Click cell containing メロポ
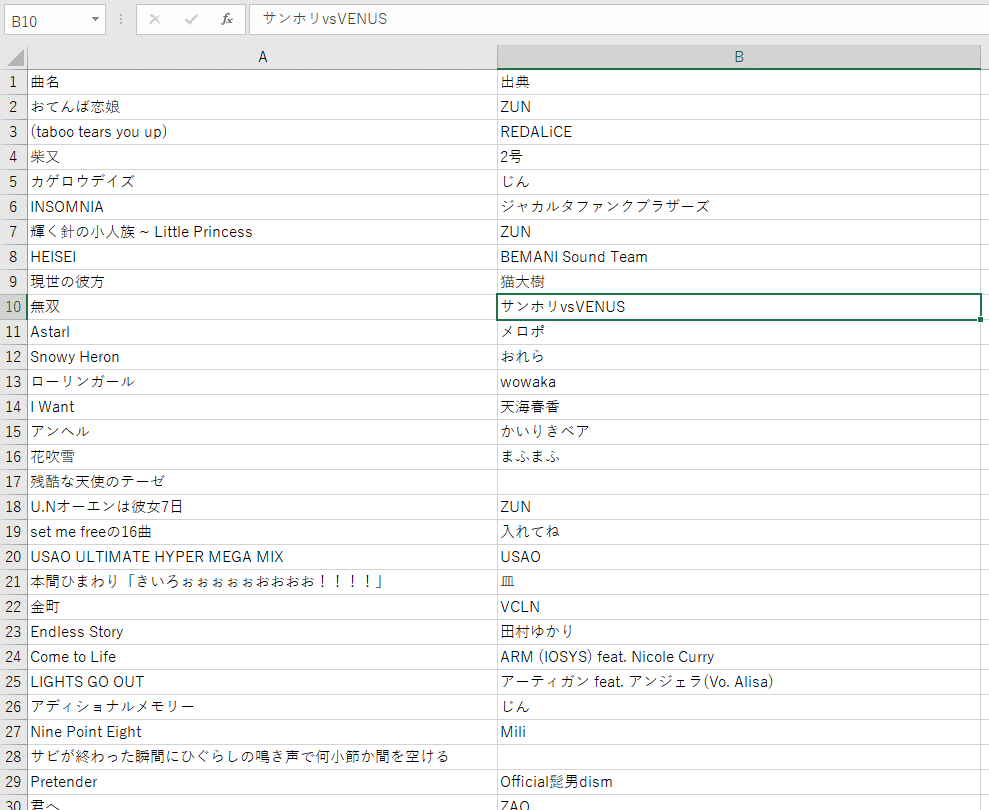The image size is (989, 810). pos(739,332)
